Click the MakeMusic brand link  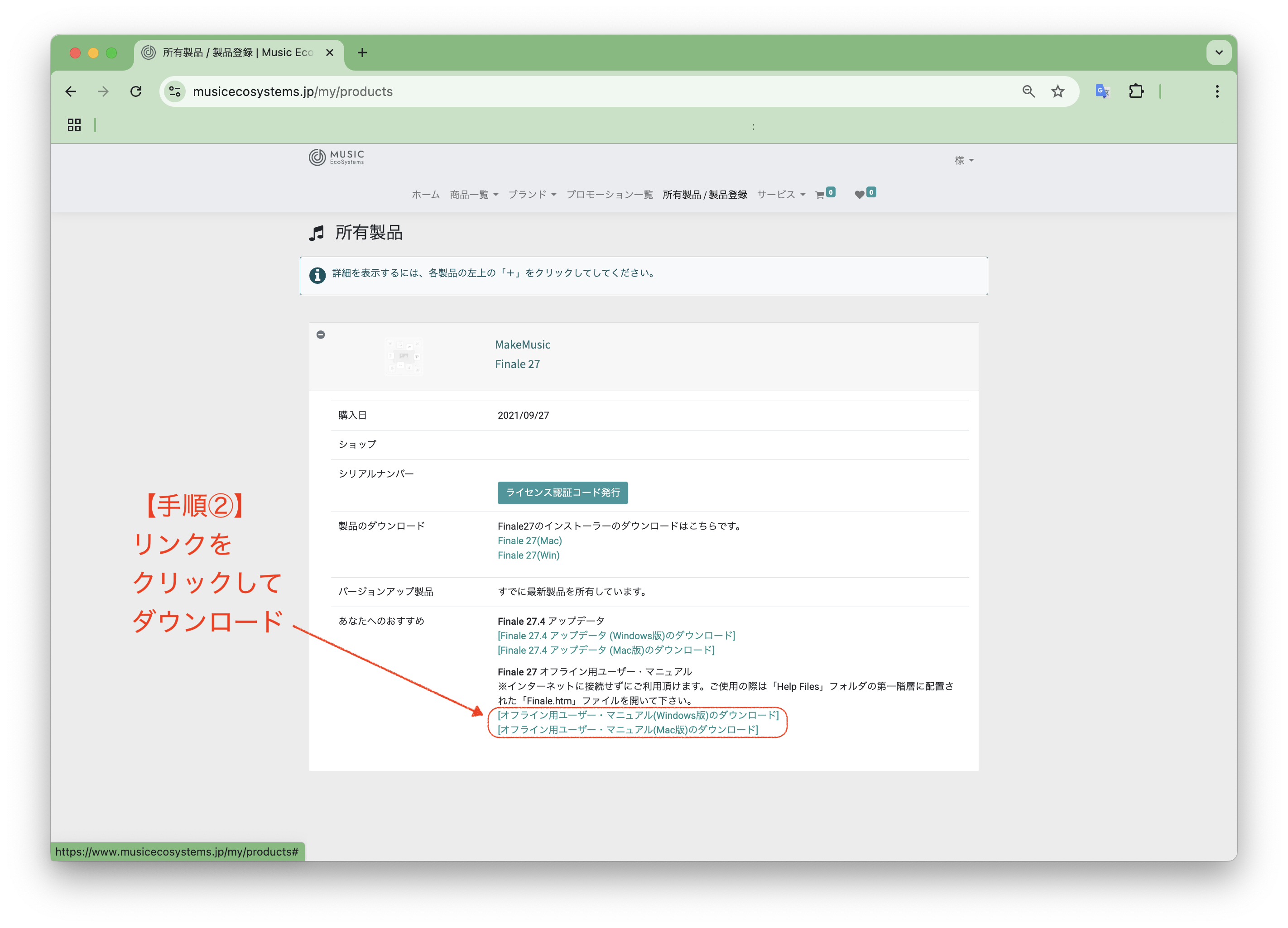click(x=523, y=344)
